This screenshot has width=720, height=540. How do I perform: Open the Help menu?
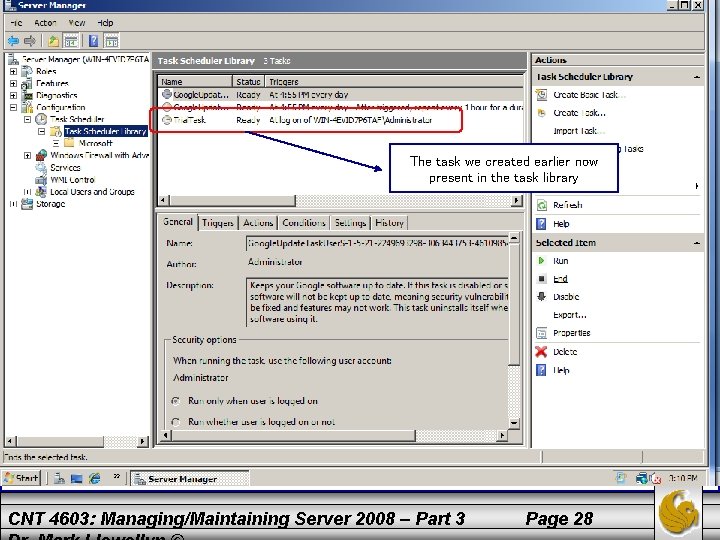click(x=105, y=22)
